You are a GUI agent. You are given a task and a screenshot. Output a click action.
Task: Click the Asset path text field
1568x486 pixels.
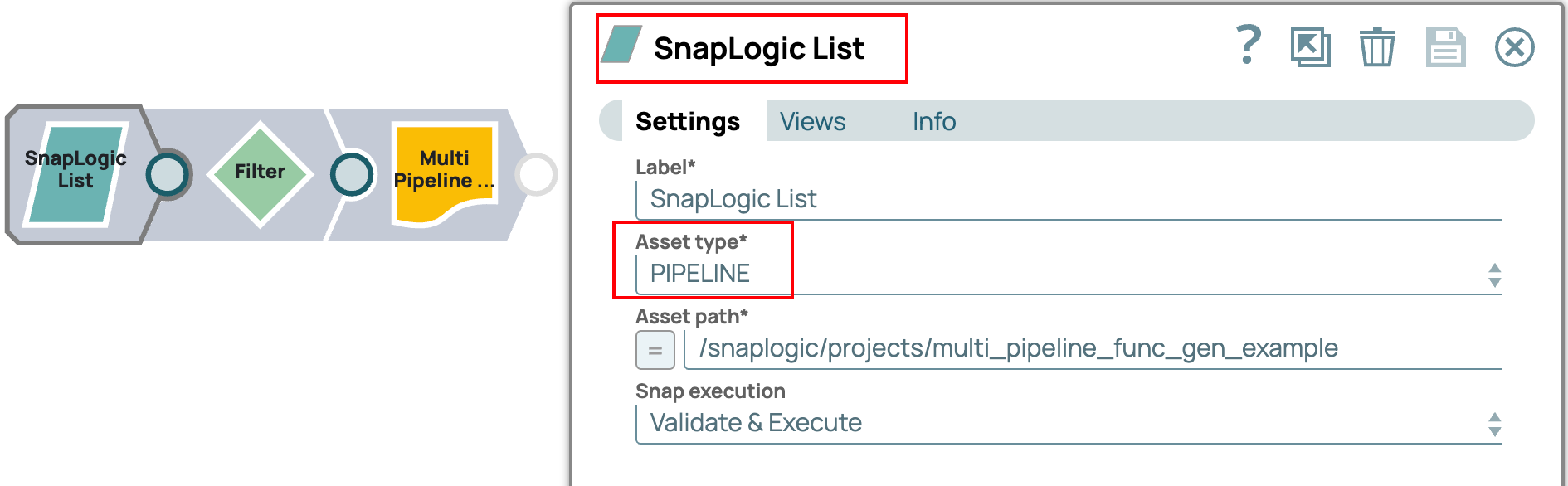(1087, 349)
